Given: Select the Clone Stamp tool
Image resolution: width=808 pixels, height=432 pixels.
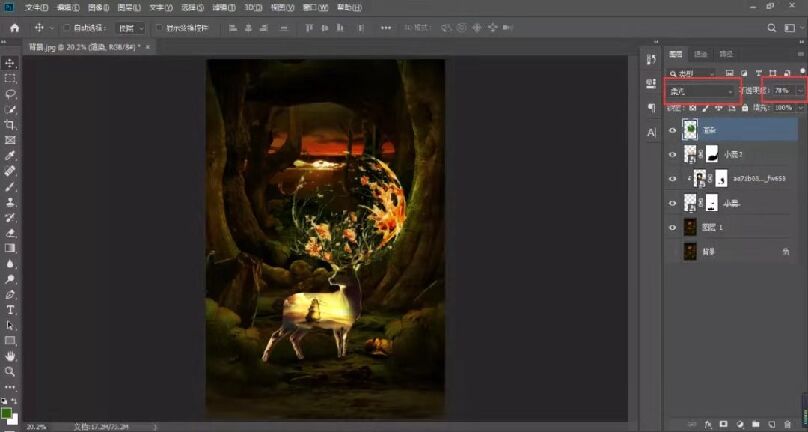Looking at the screenshot, I should (x=10, y=202).
